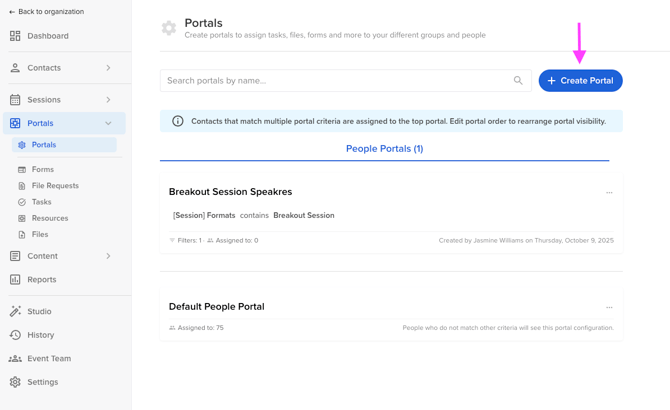Expand the Sessions sidebar section
The height and width of the screenshot is (410, 670).
point(108,100)
